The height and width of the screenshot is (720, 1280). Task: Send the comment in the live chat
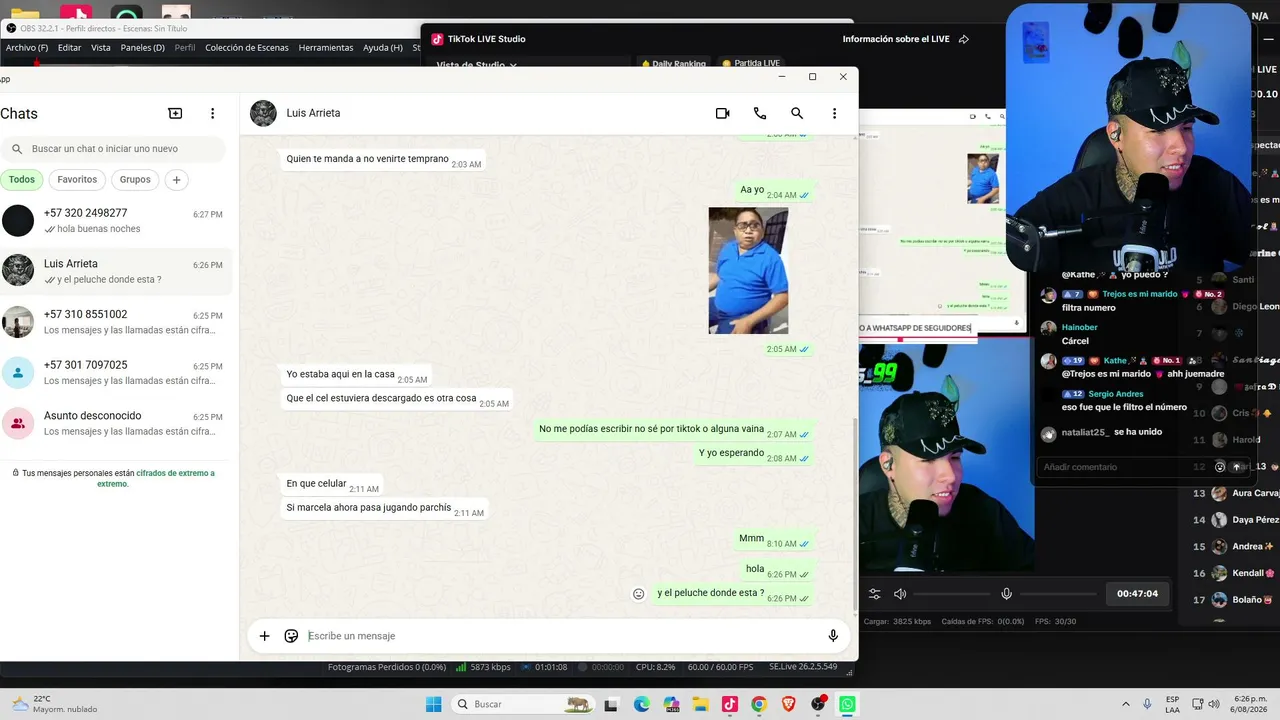tap(1237, 467)
